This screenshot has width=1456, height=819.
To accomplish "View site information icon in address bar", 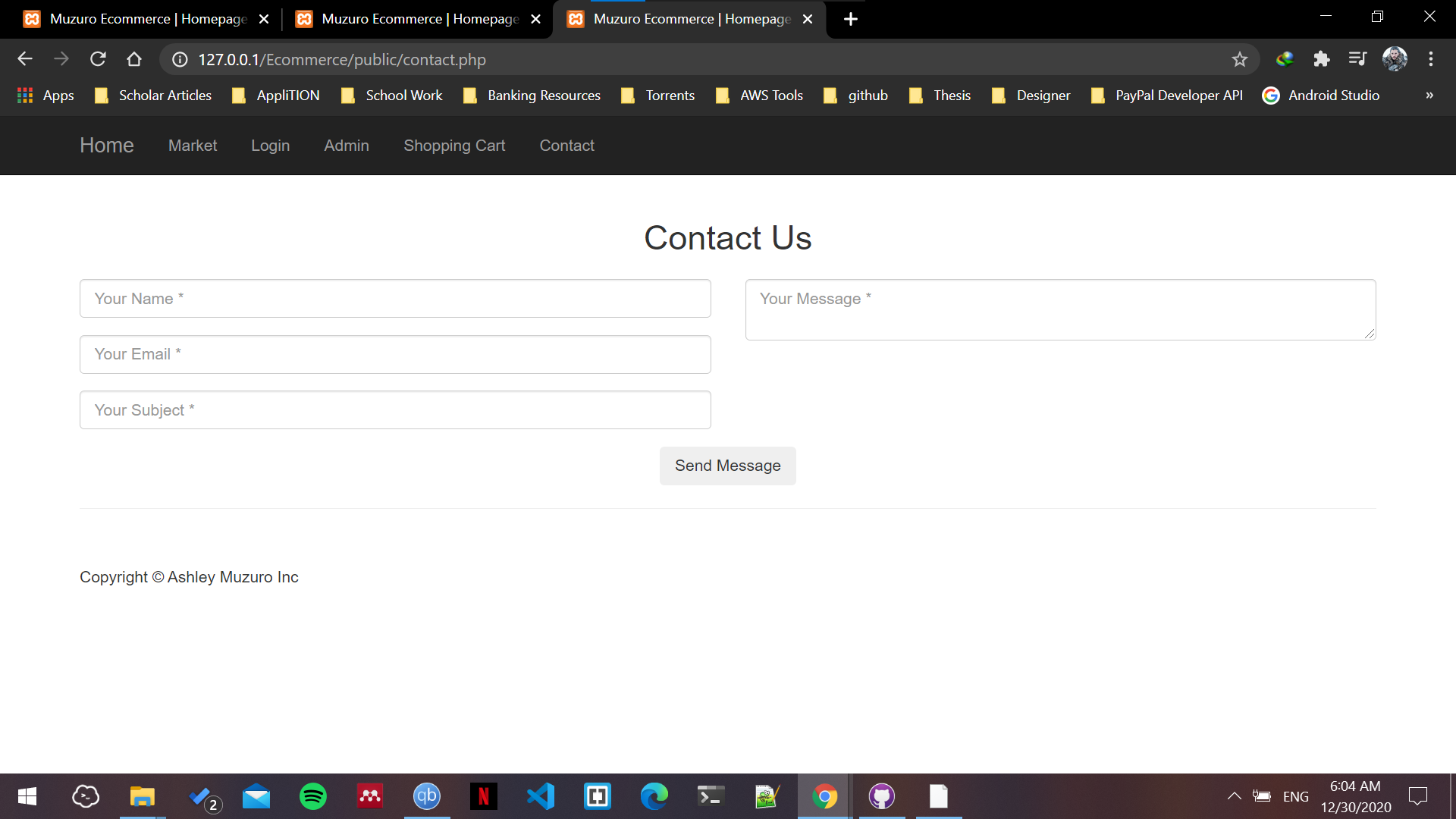I will (180, 59).
